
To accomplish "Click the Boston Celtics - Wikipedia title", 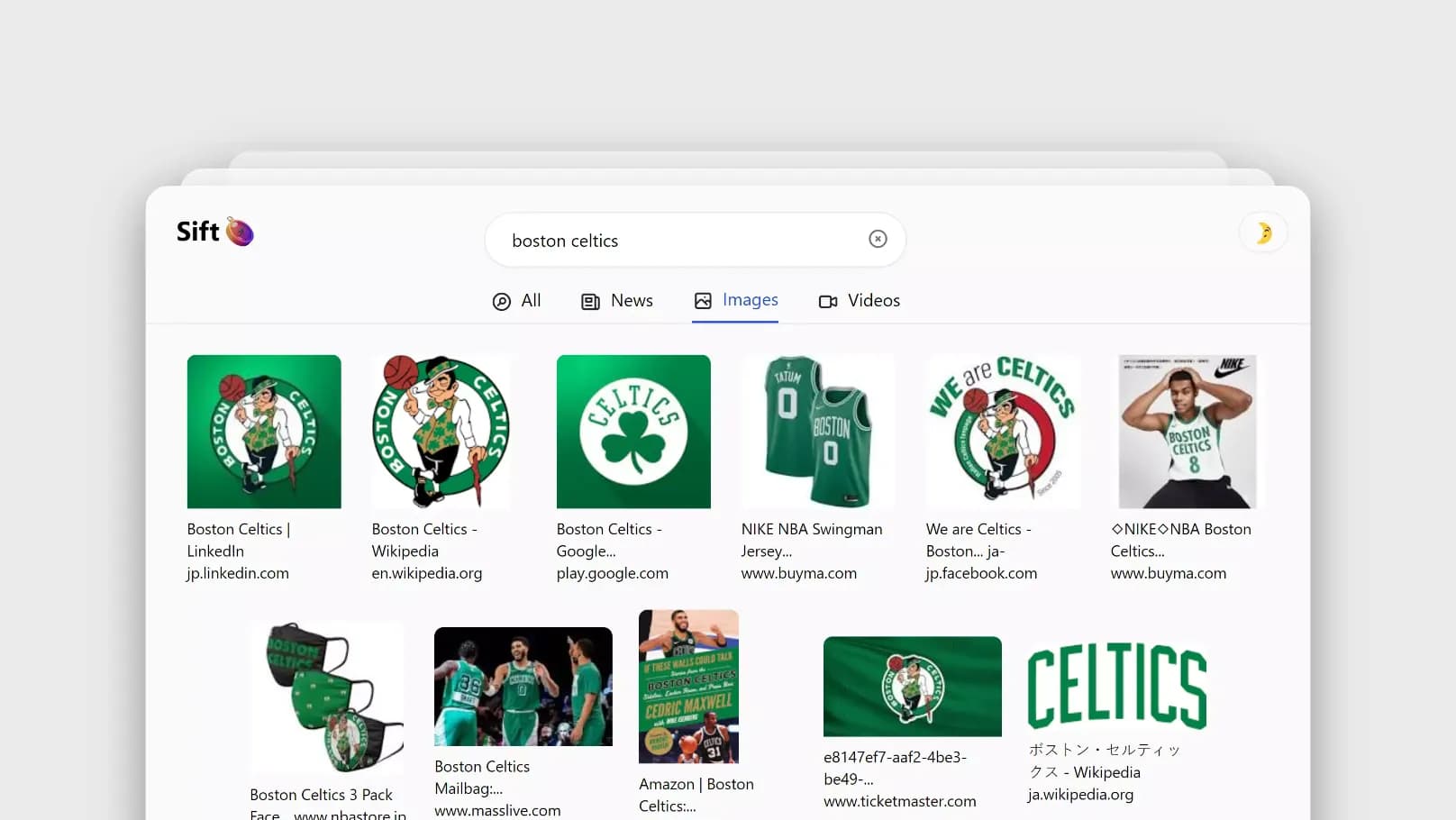I will click(x=424, y=540).
